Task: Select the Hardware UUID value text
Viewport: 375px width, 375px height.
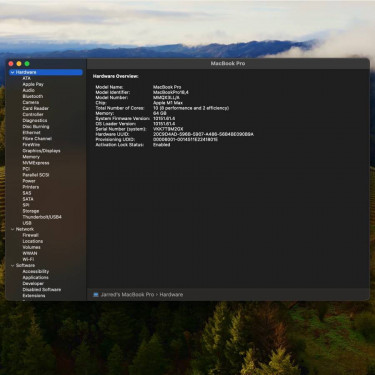Action: pos(203,134)
